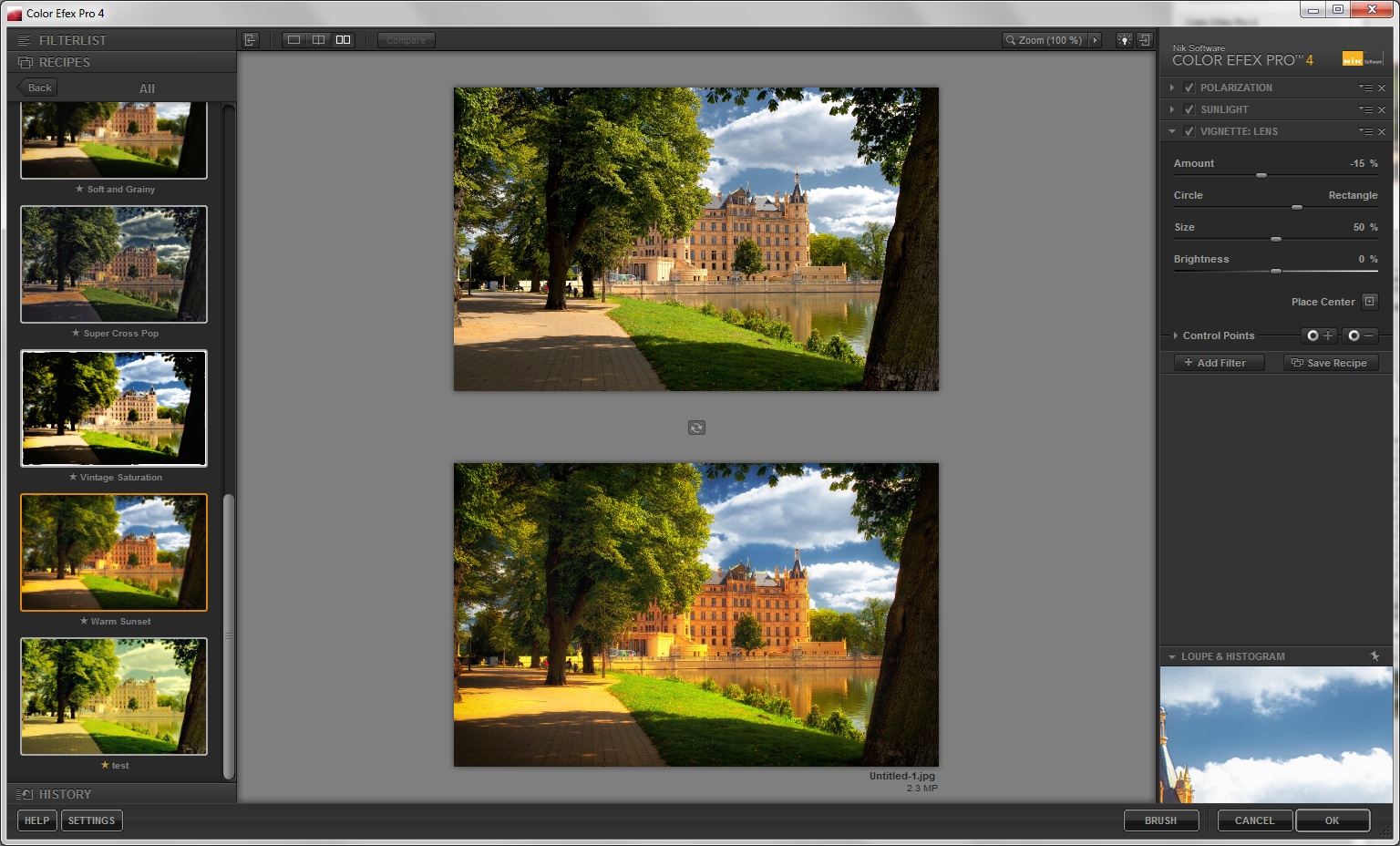Image resolution: width=1400 pixels, height=846 pixels.
Task: Add a positive control point
Action: 1319,335
